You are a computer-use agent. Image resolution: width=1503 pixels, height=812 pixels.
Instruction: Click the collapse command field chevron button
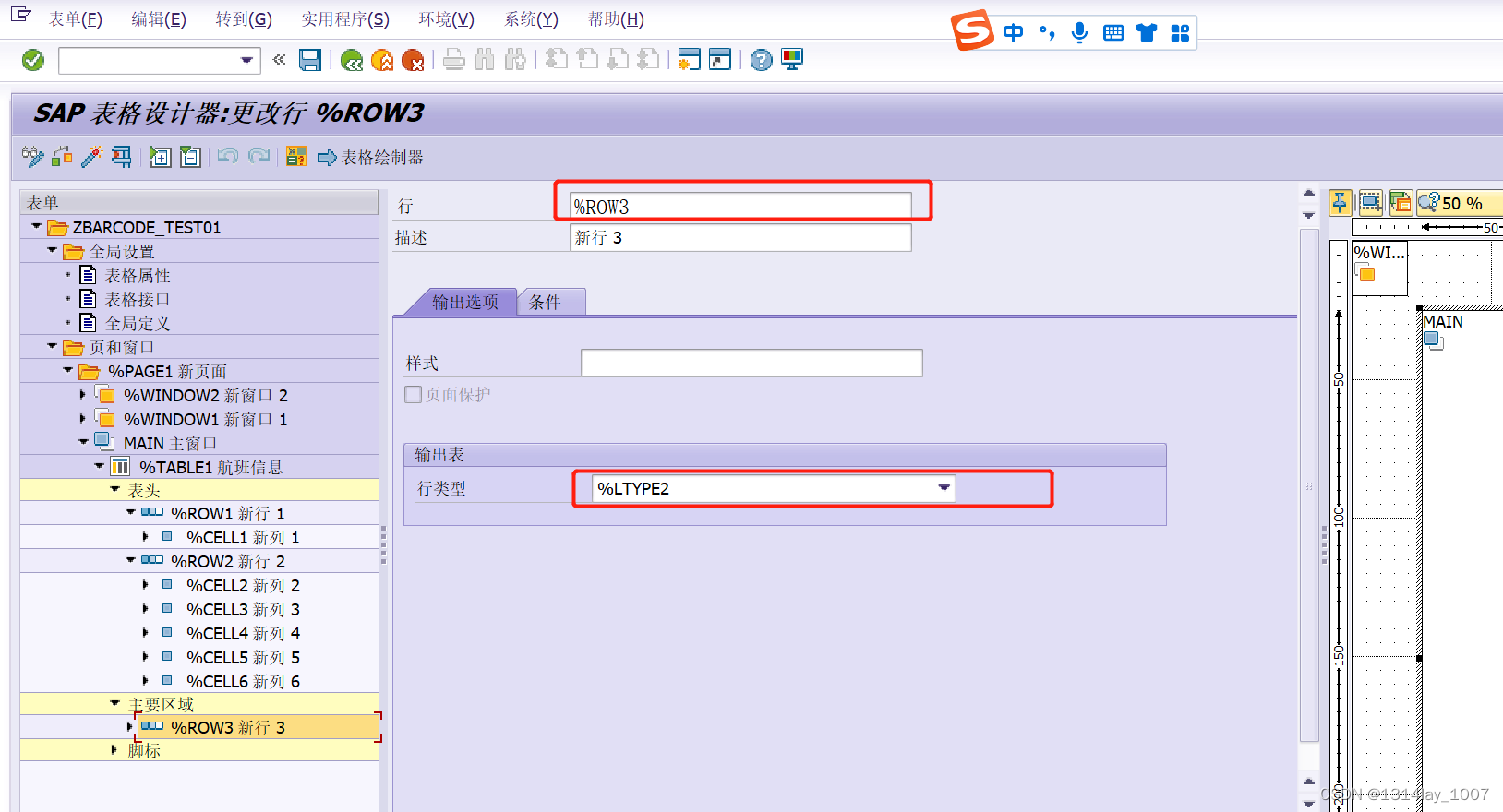point(279,60)
